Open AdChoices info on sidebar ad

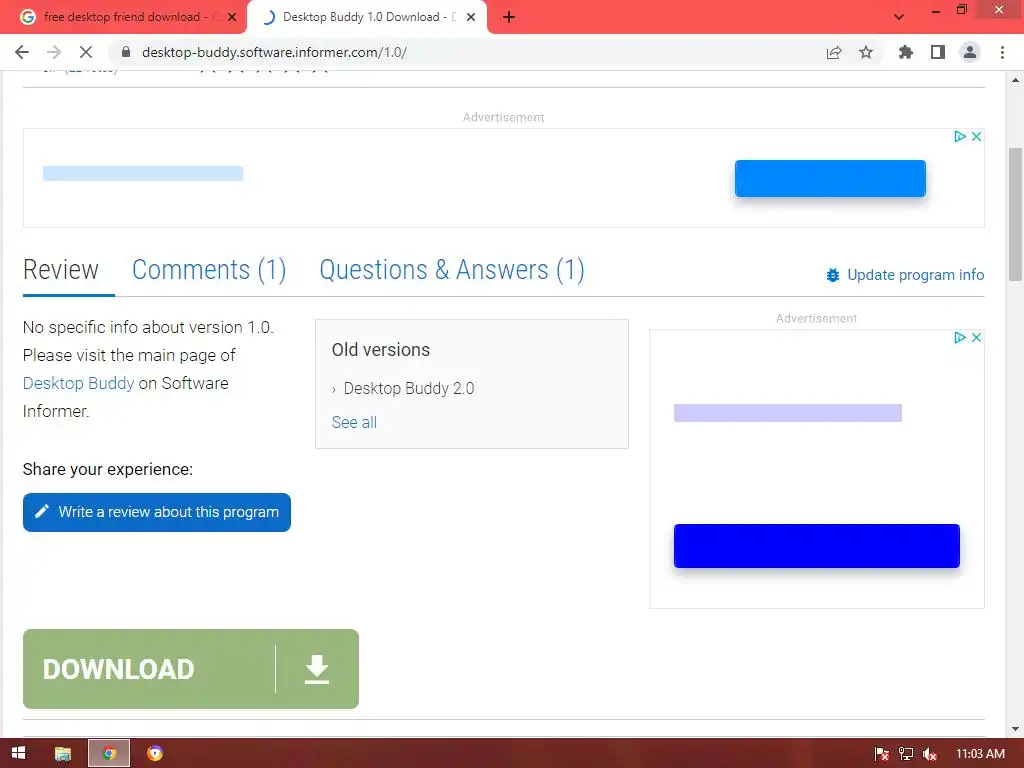tap(960, 337)
